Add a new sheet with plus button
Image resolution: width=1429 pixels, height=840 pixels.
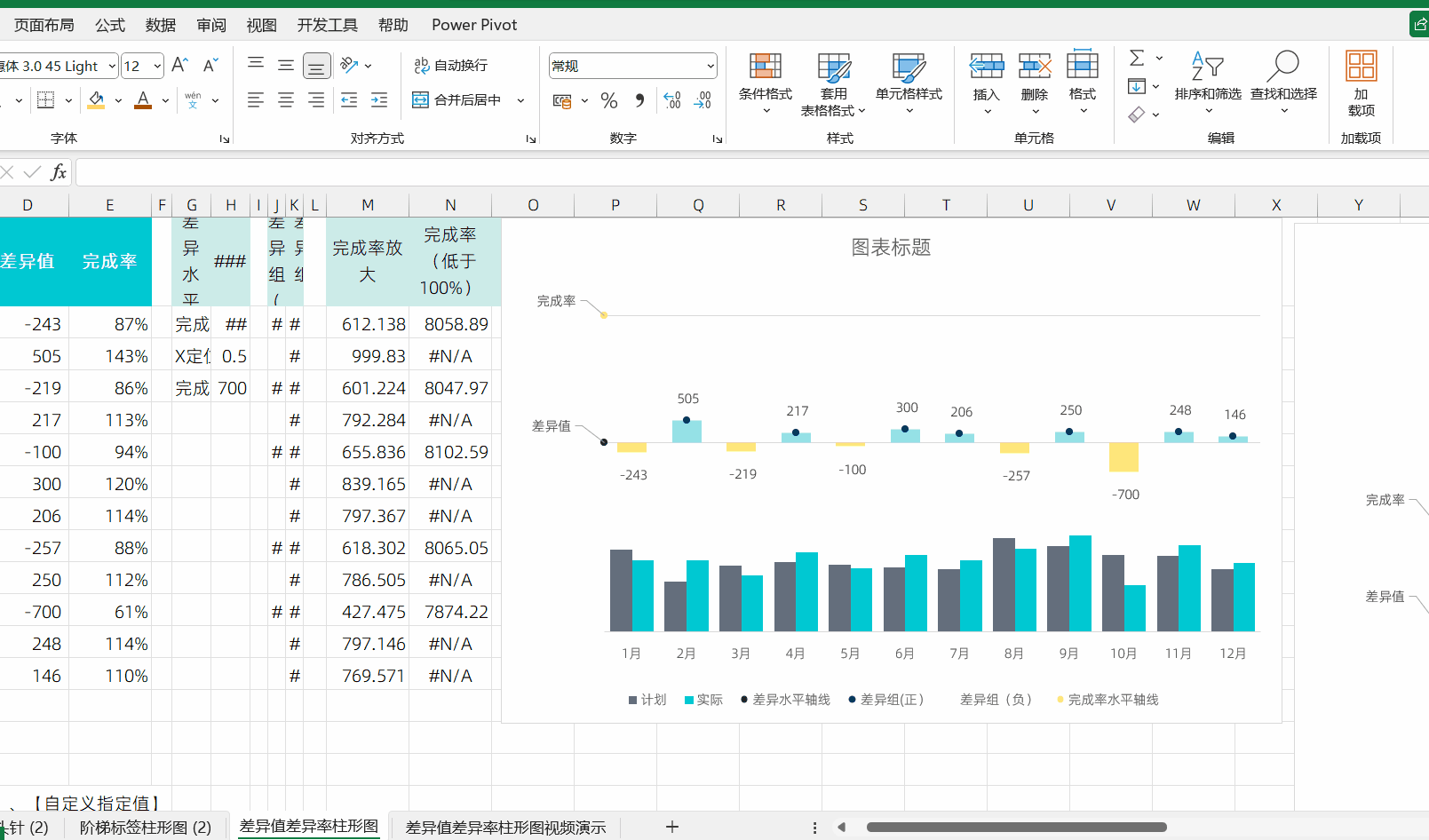coord(672,827)
